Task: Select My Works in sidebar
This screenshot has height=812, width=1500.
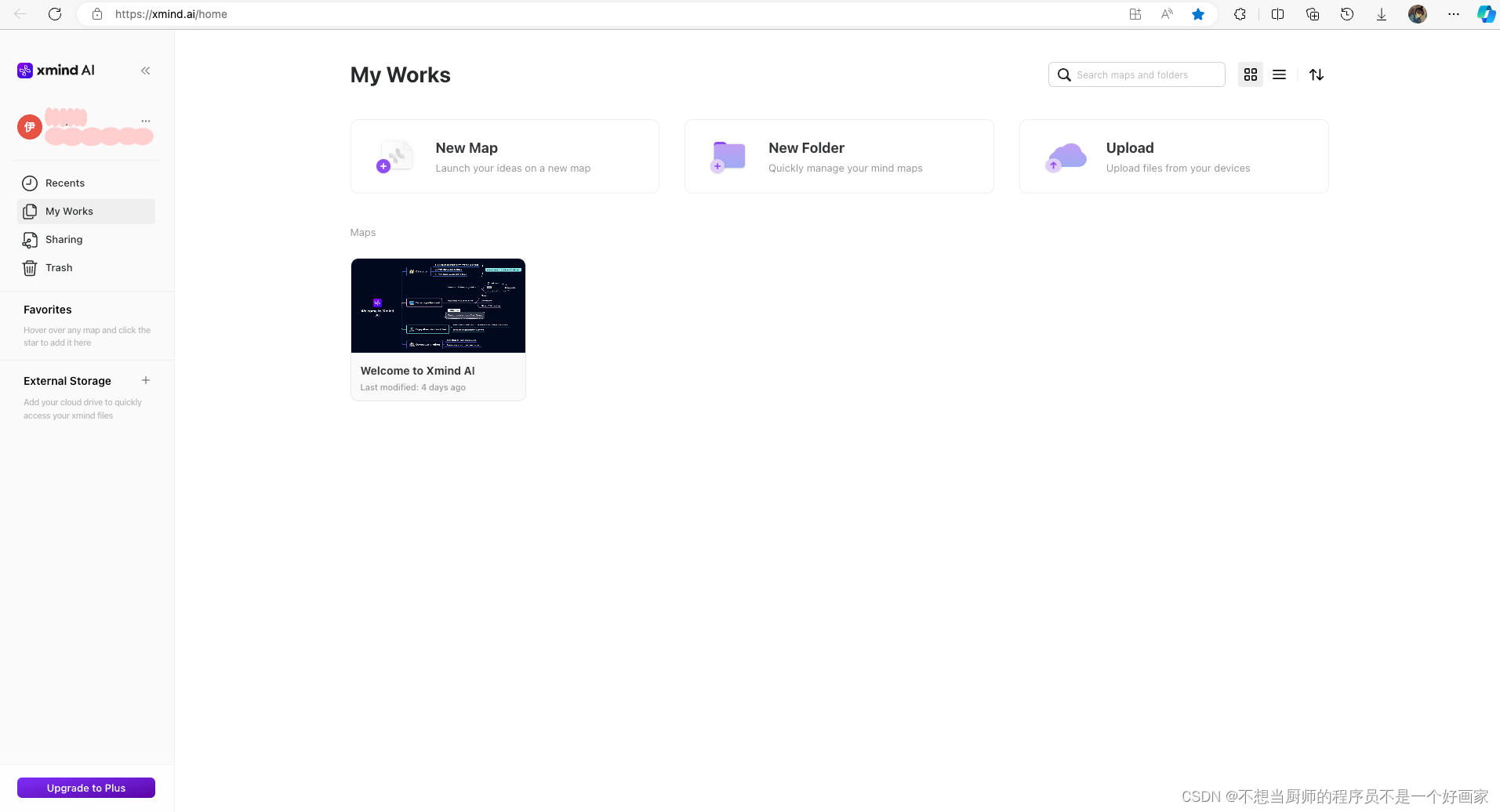Action: 86,212
